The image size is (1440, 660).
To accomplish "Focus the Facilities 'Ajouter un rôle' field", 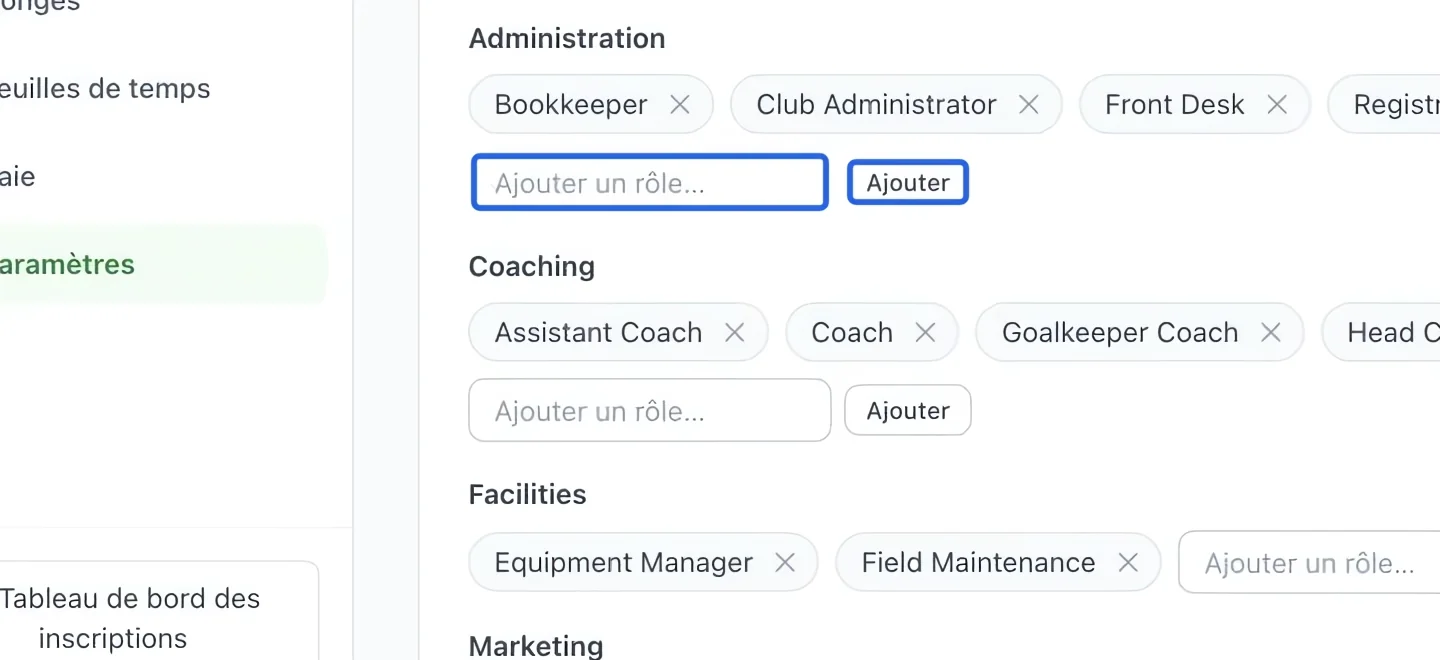I will tap(1310, 562).
